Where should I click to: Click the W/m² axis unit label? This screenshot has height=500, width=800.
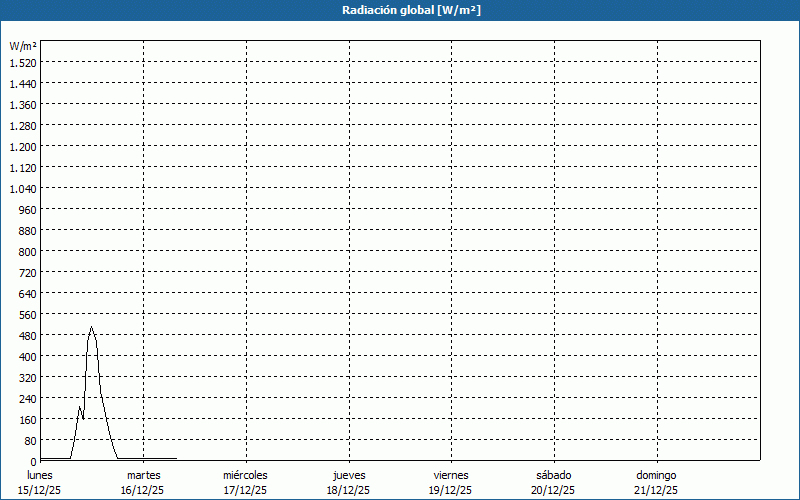[23, 46]
